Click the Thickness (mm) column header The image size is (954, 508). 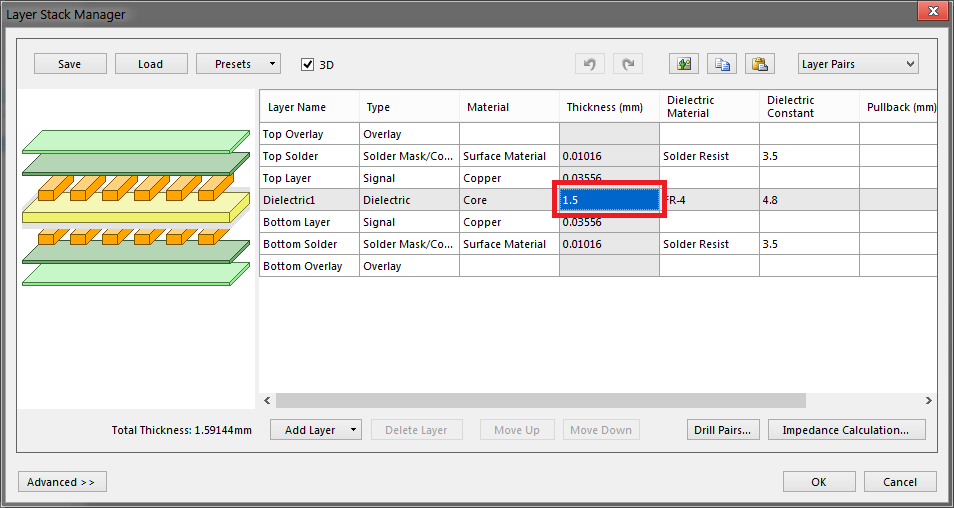[604, 107]
